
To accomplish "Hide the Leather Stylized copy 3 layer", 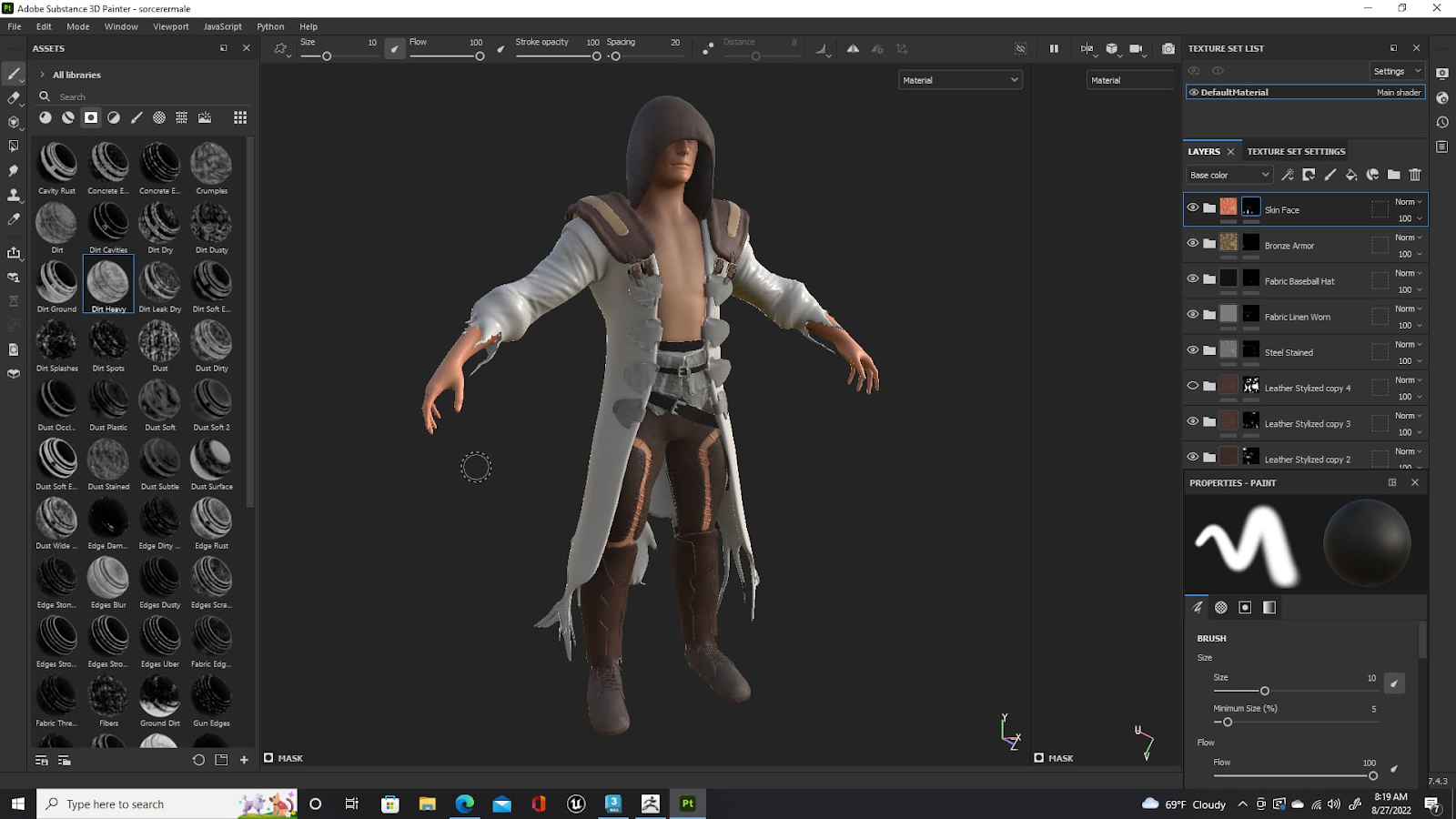I will click(x=1192, y=421).
